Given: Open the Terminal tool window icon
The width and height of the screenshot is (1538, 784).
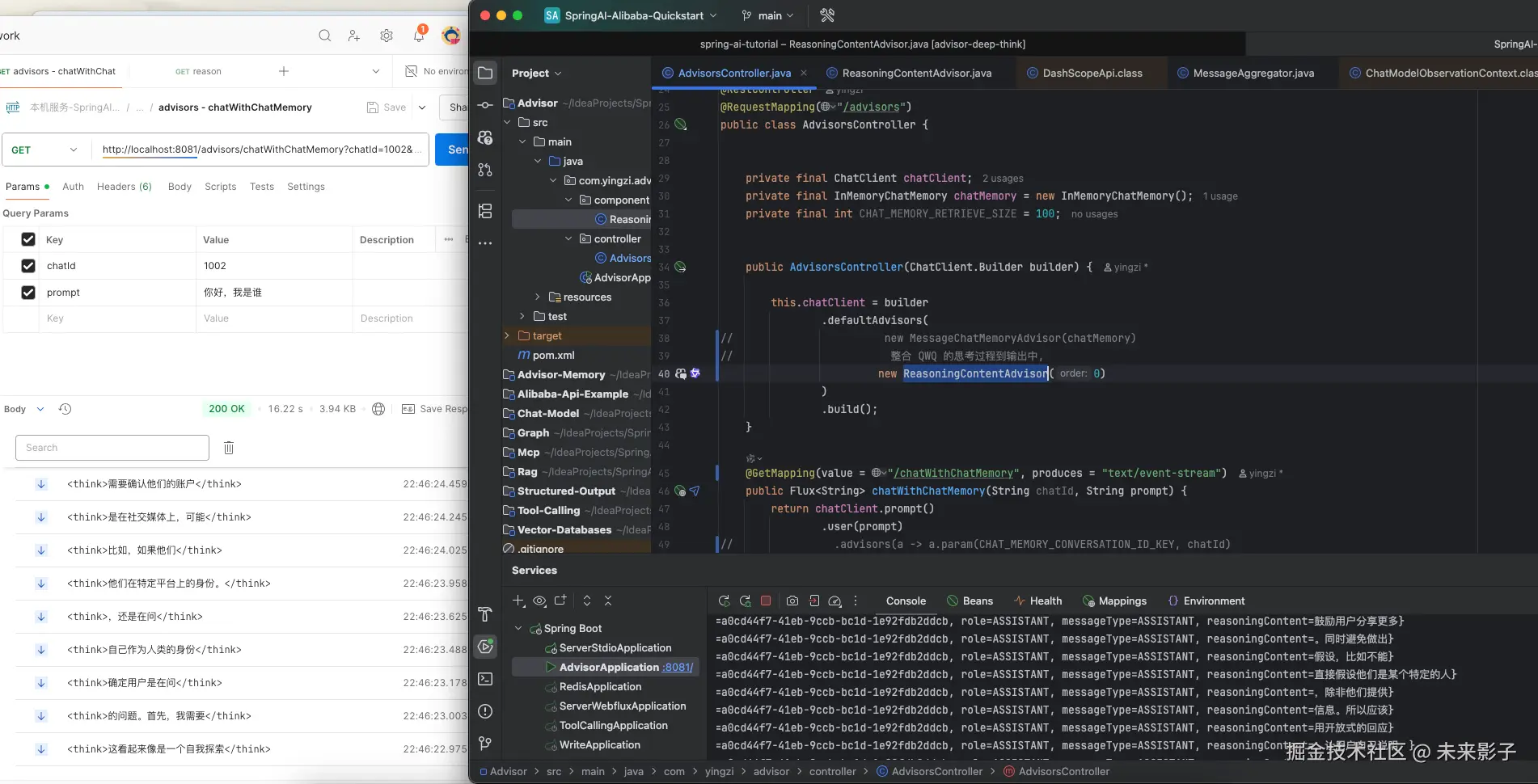Looking at the screenshot, I should pyautogui.click(x=485, y=679).
